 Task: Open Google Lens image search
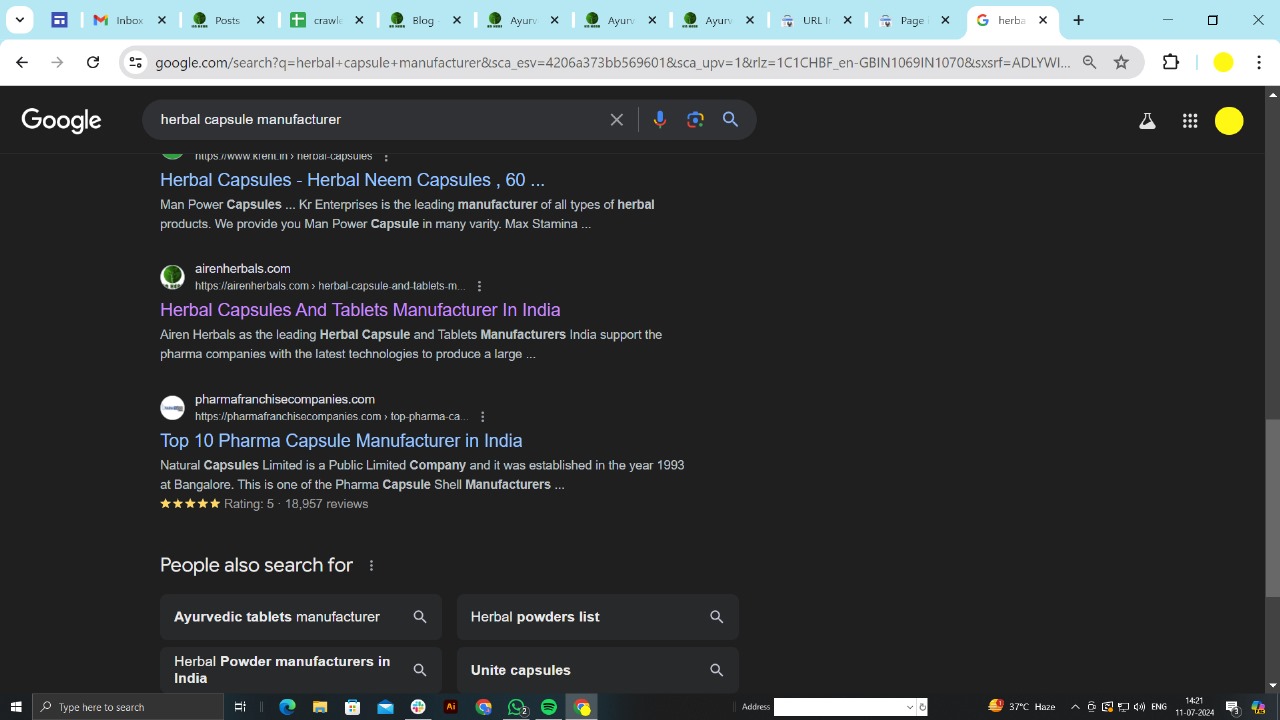(x=695, y=120)
